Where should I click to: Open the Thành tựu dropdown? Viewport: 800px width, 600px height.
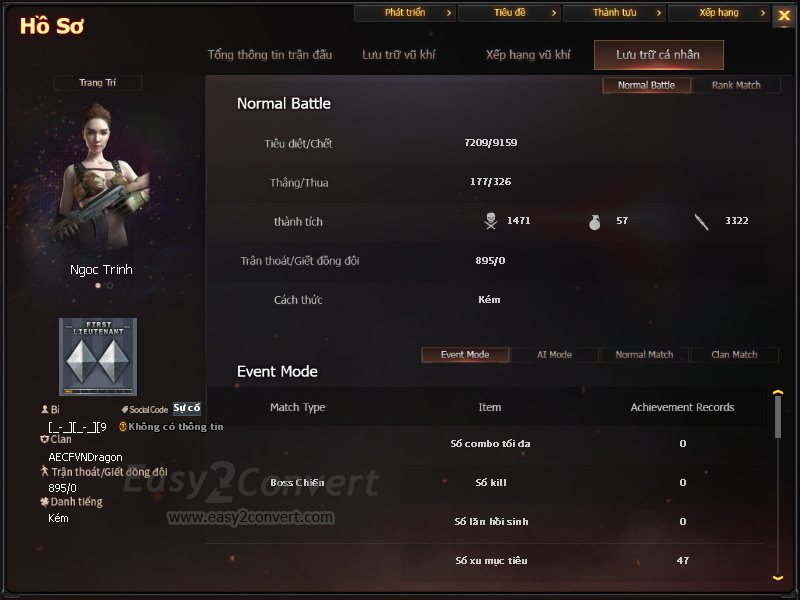(614, 13)
